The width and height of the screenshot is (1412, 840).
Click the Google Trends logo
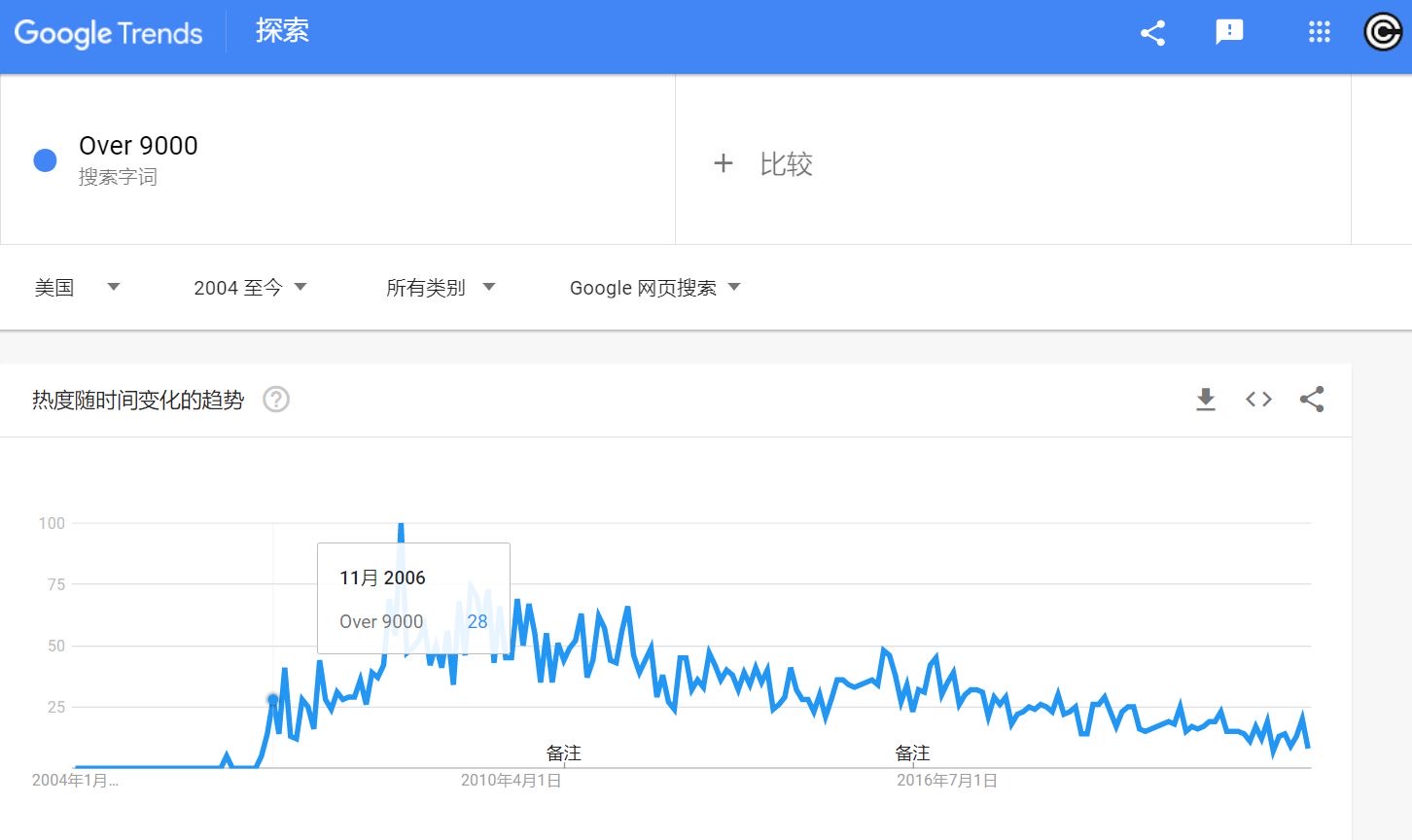(108, 33)
